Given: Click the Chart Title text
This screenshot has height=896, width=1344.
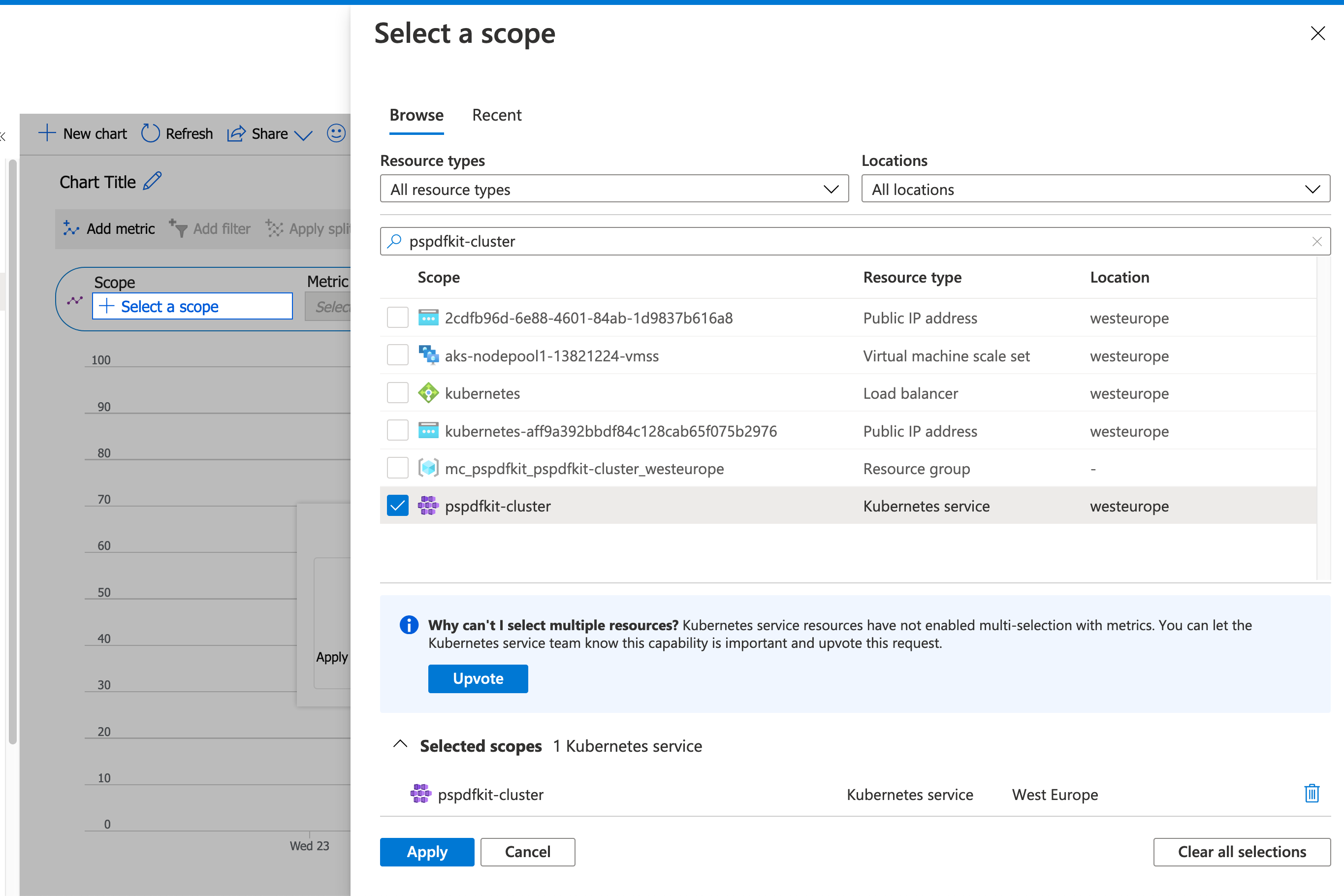Looking at the screenshot, I should (97, 182).
